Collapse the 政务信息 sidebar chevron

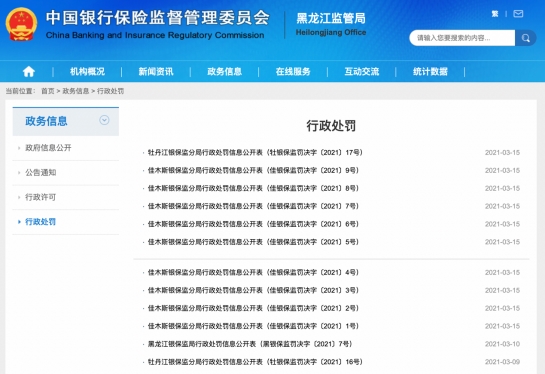104,120
